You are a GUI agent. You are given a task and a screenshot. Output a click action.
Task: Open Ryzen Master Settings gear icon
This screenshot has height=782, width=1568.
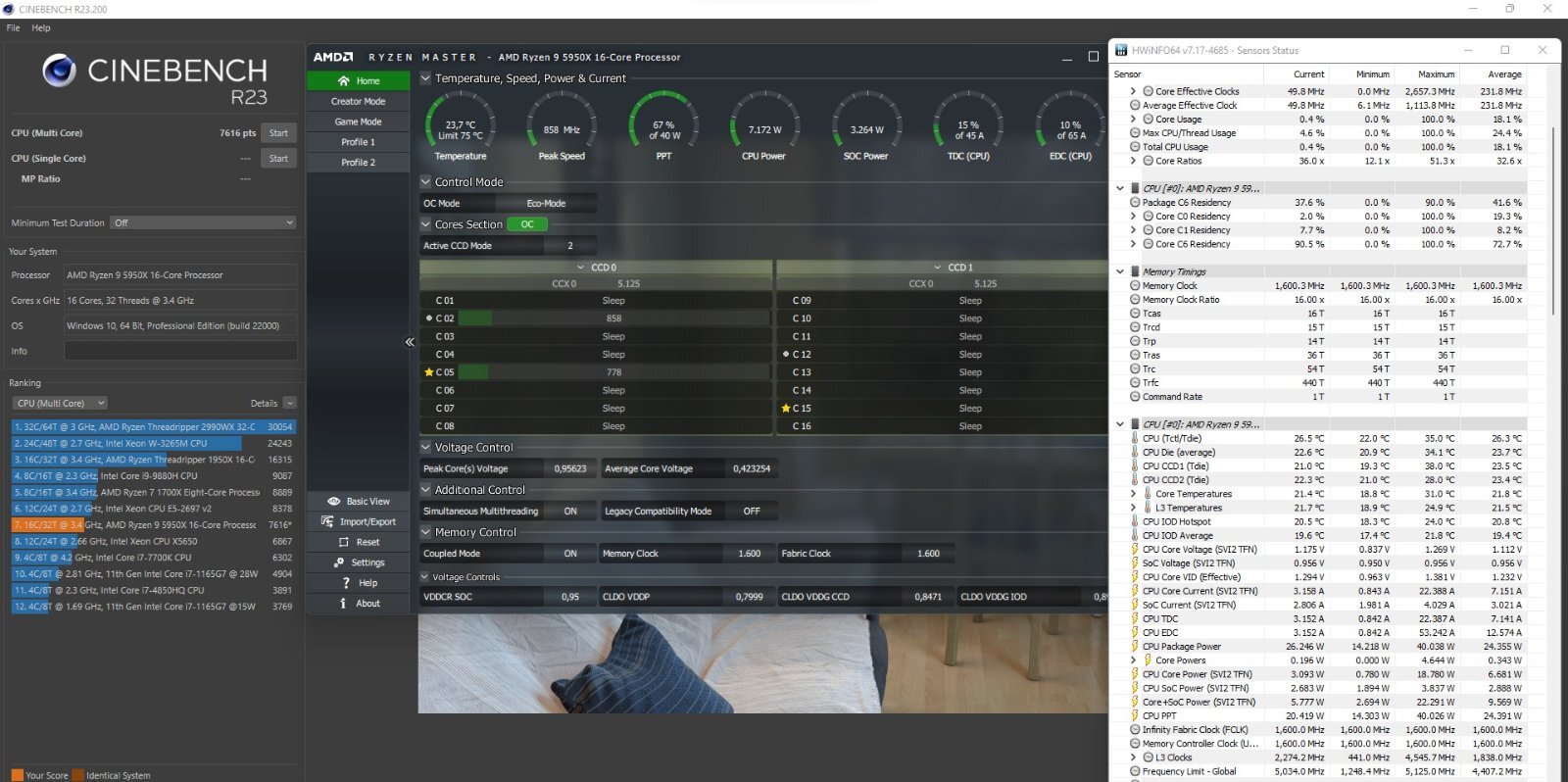pos(339,562)
